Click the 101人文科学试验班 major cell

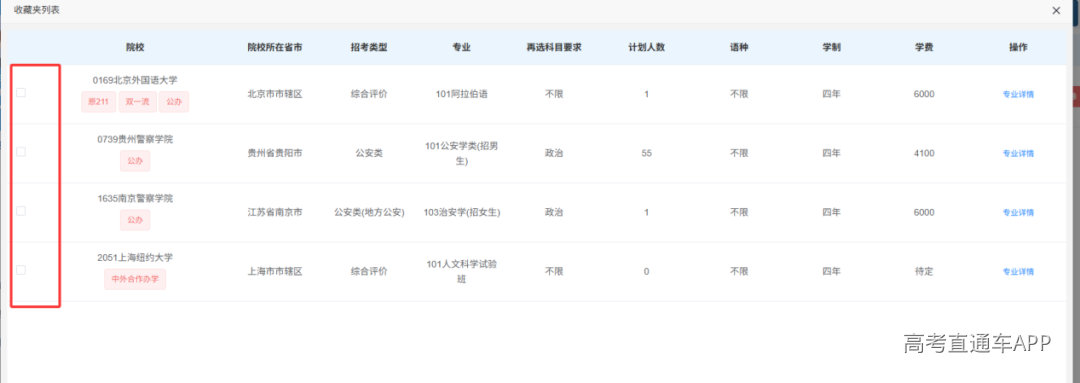461,271
